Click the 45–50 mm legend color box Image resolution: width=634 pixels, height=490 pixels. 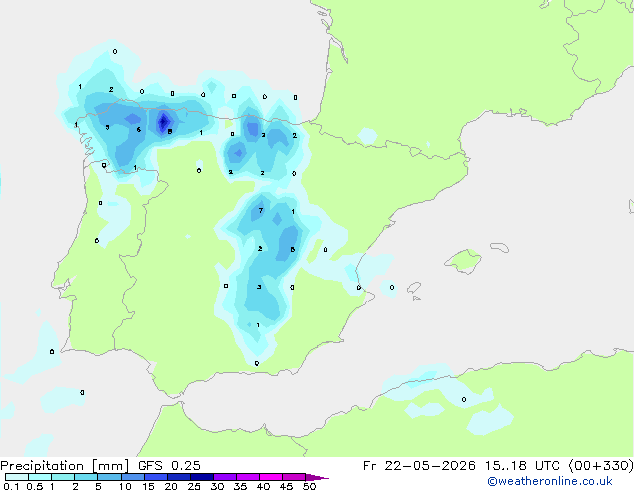click(294, 477)
